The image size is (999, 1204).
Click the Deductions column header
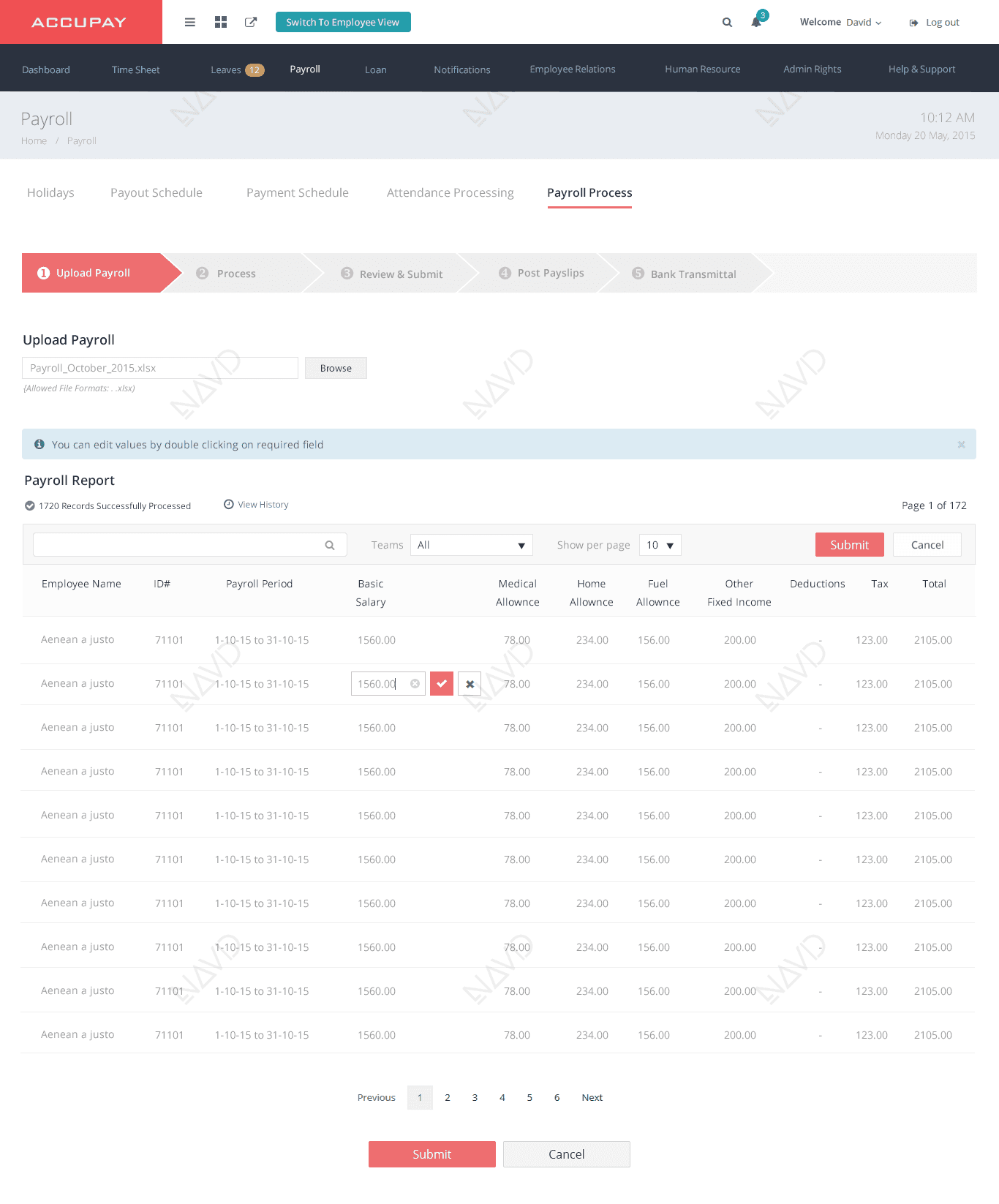coord(817,584)
